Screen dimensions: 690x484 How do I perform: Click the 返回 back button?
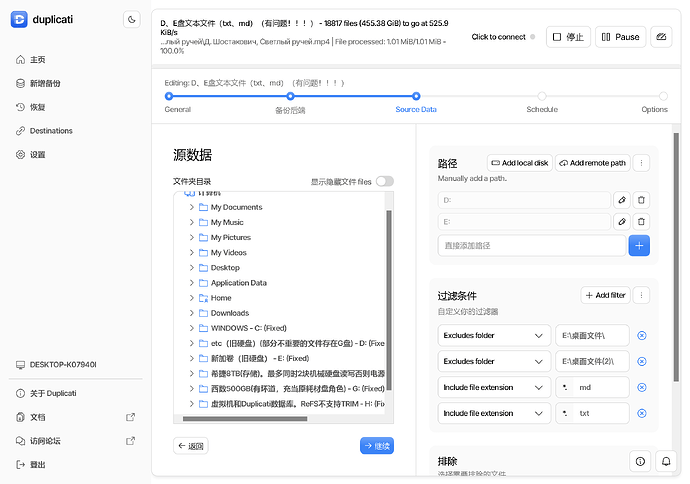coord(191,446)
